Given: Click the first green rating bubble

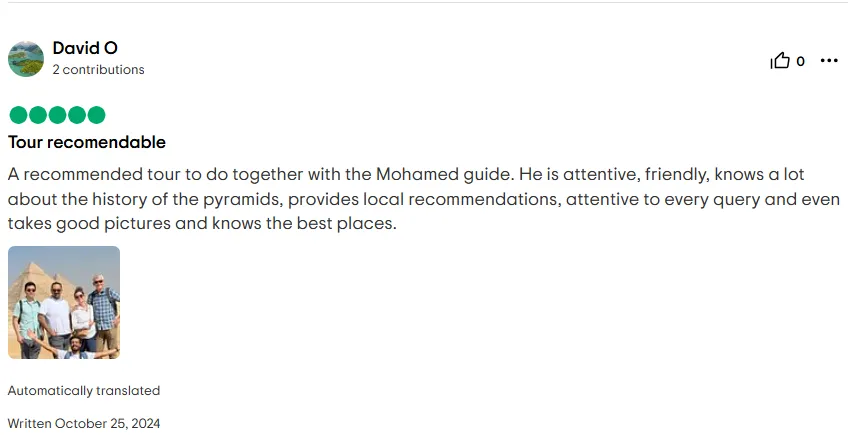Looking at the screenshot, I should (x=18, y=115).
